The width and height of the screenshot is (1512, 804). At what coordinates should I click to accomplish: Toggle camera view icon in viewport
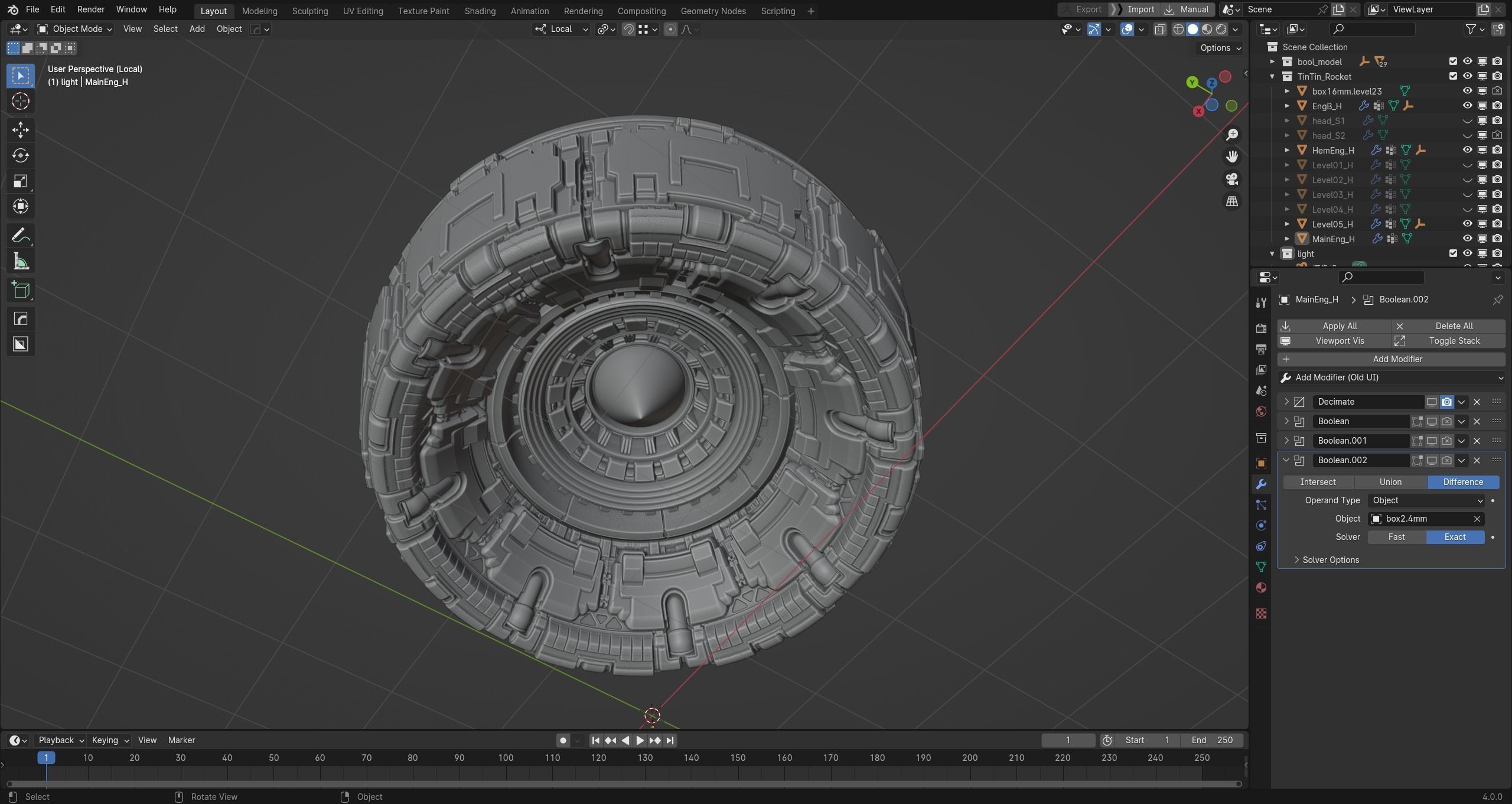pos(1231,179)
